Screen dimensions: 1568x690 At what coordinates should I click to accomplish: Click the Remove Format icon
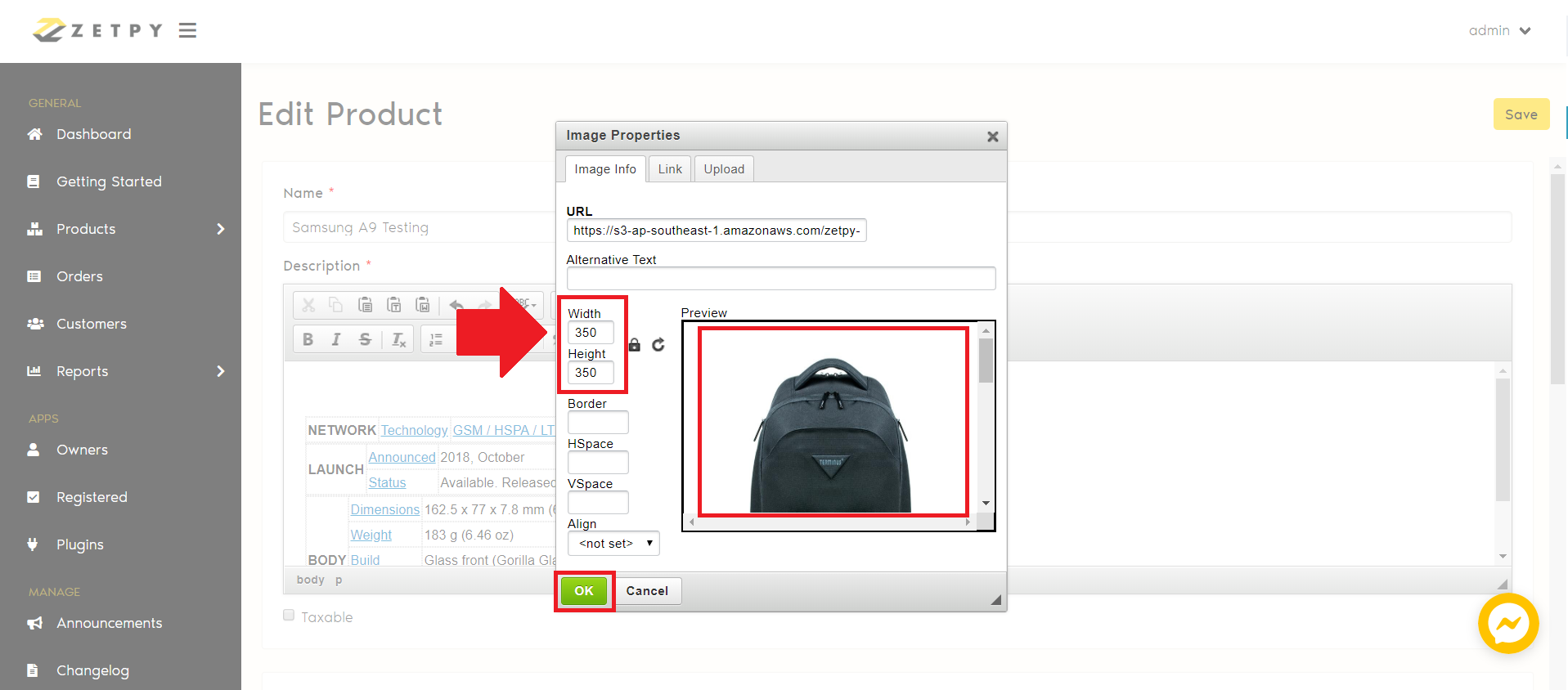(398, 339)
